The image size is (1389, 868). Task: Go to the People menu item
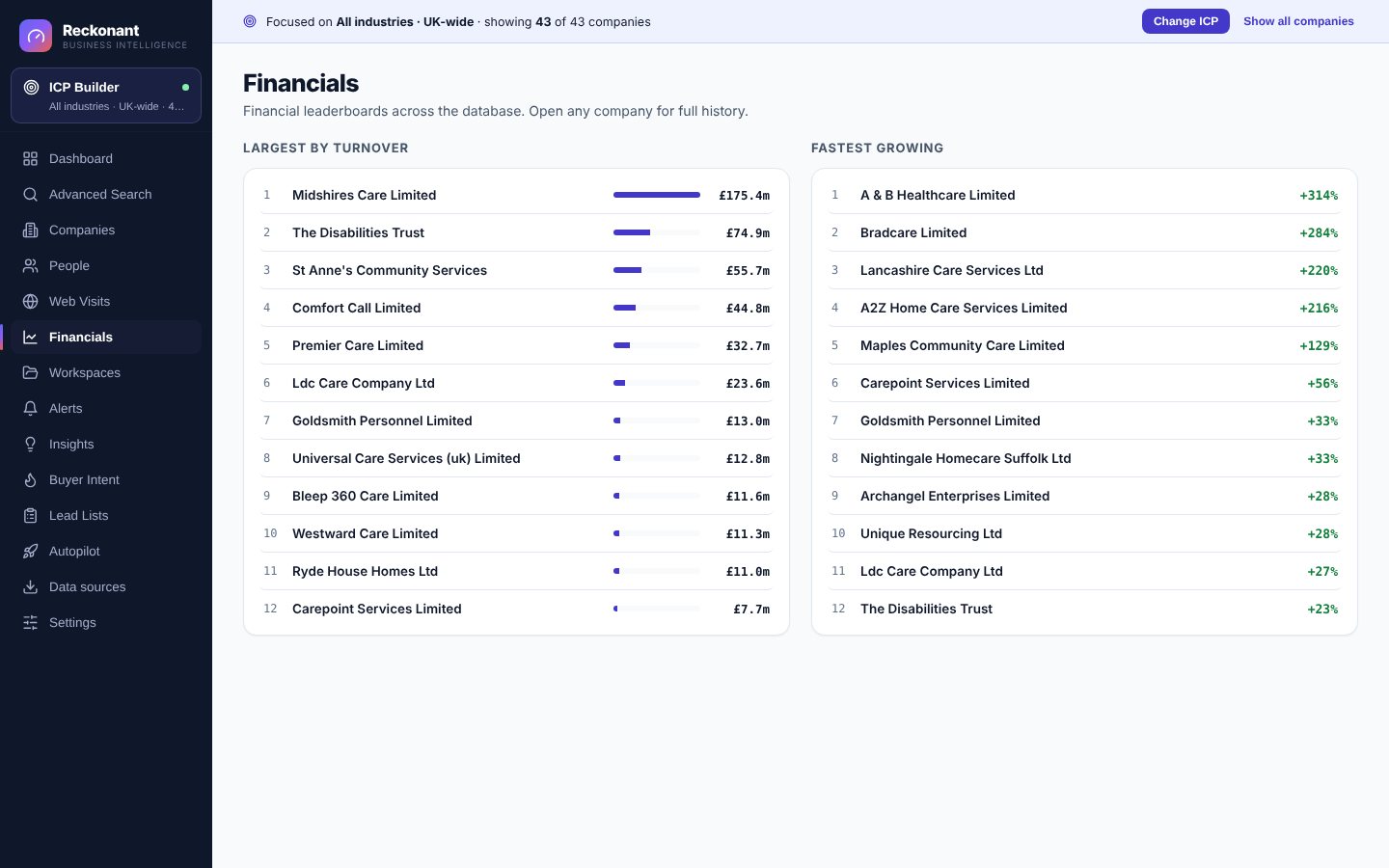[106, 265]
